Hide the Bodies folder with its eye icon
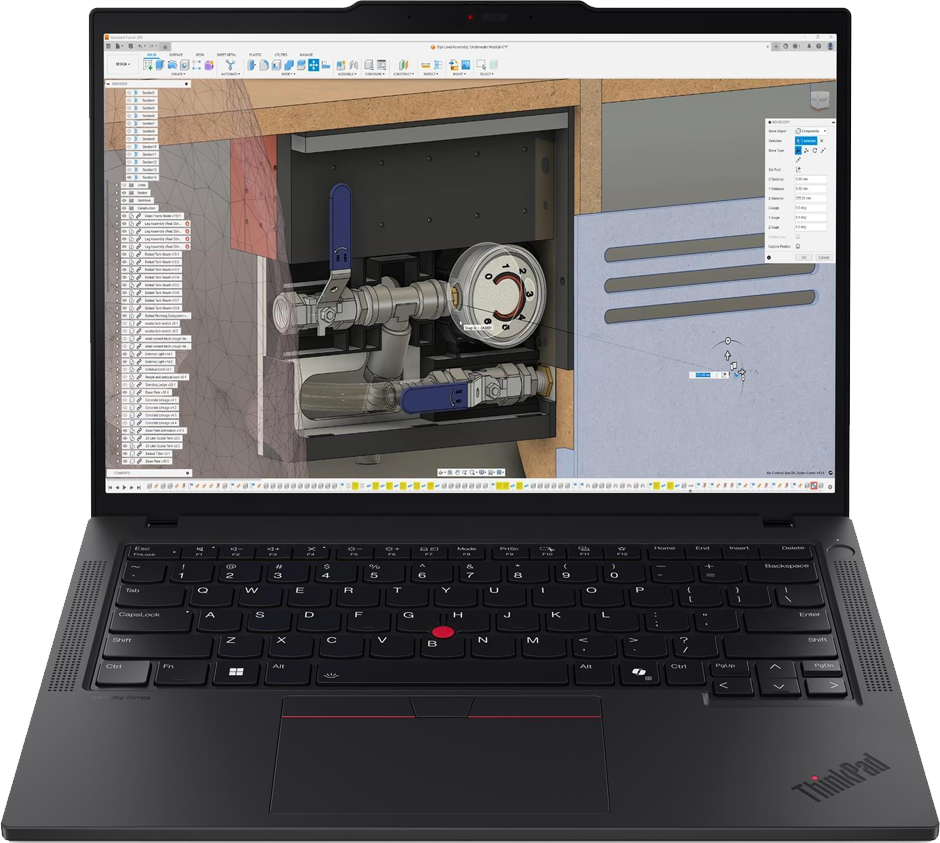The width and height of the screenshot is (940, 843). click(123, 193)
